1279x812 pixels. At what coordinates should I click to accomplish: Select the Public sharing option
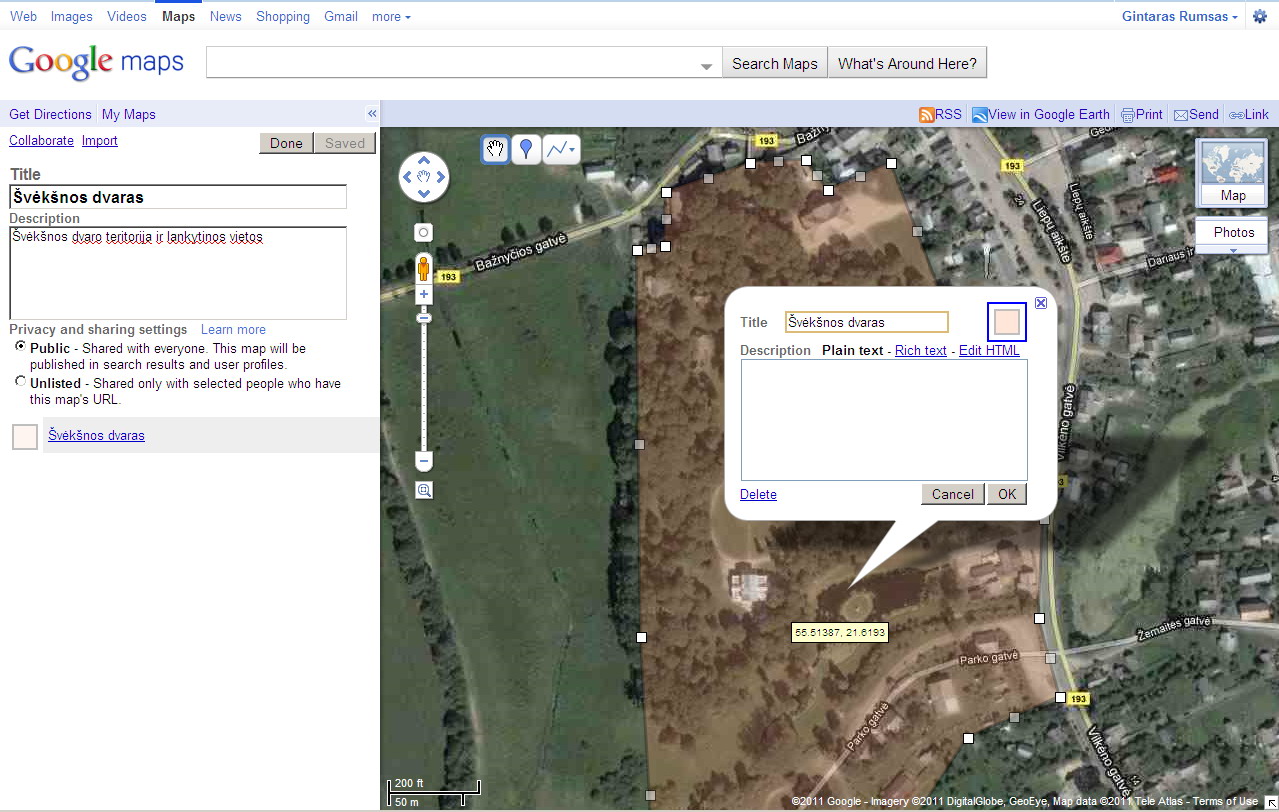coord(21,346)
